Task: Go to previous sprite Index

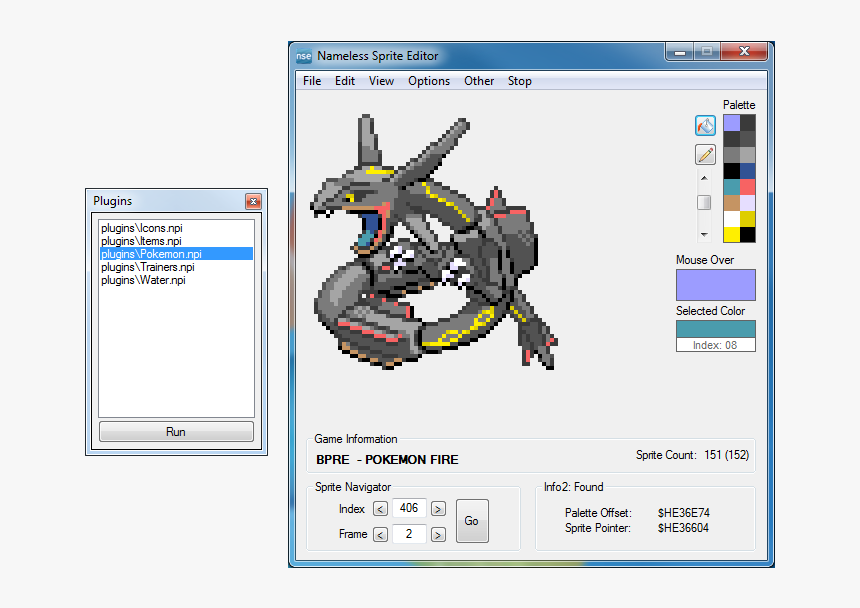Action: [381, 509]
